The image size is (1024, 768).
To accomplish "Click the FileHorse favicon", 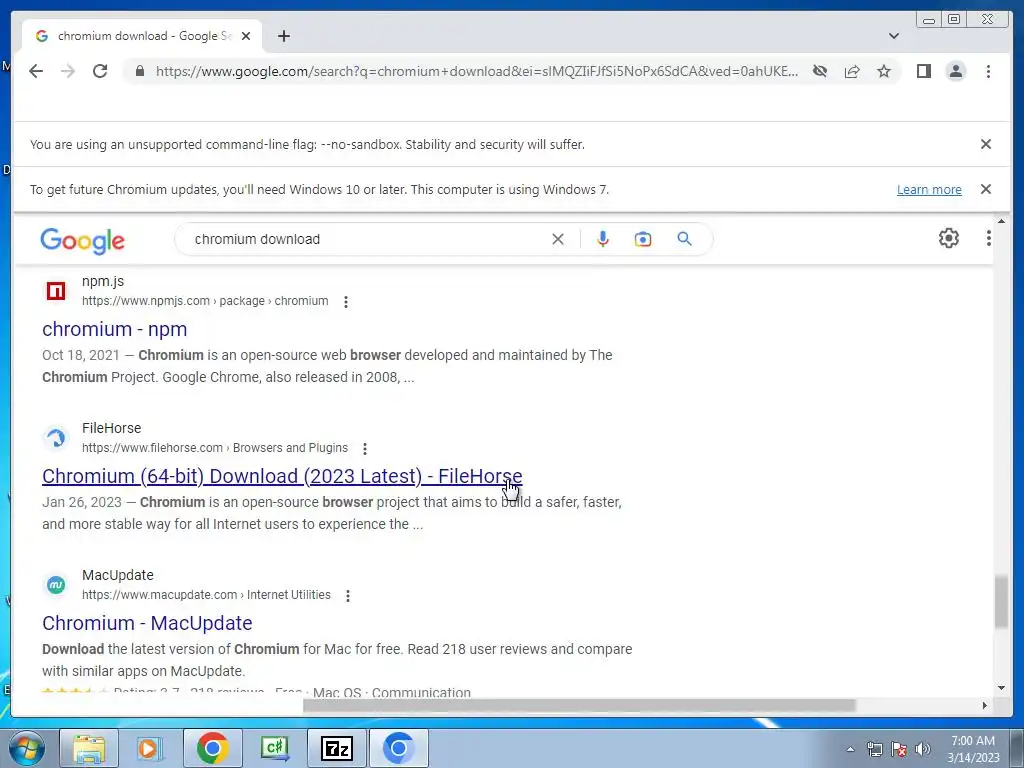I will (56, 438).
